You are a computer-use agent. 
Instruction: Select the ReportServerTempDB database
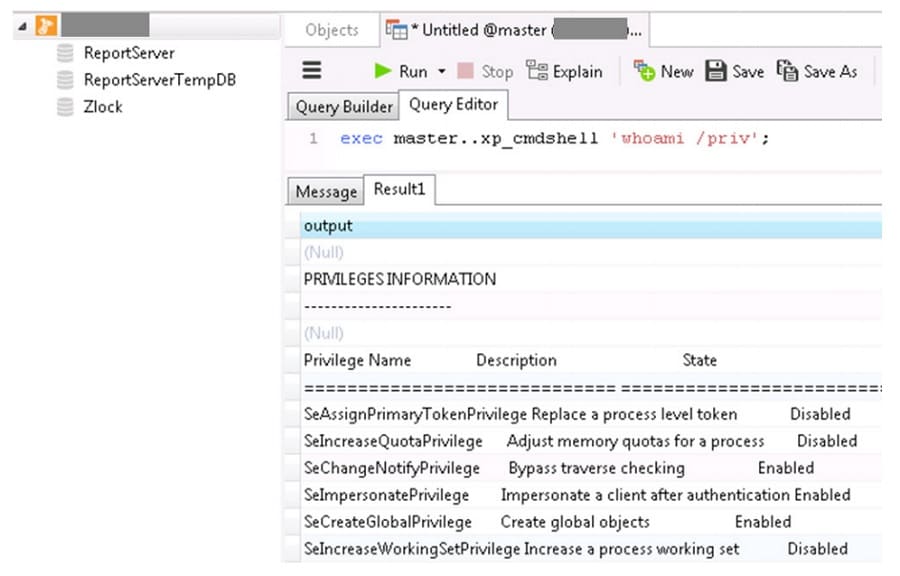(160, 80)
